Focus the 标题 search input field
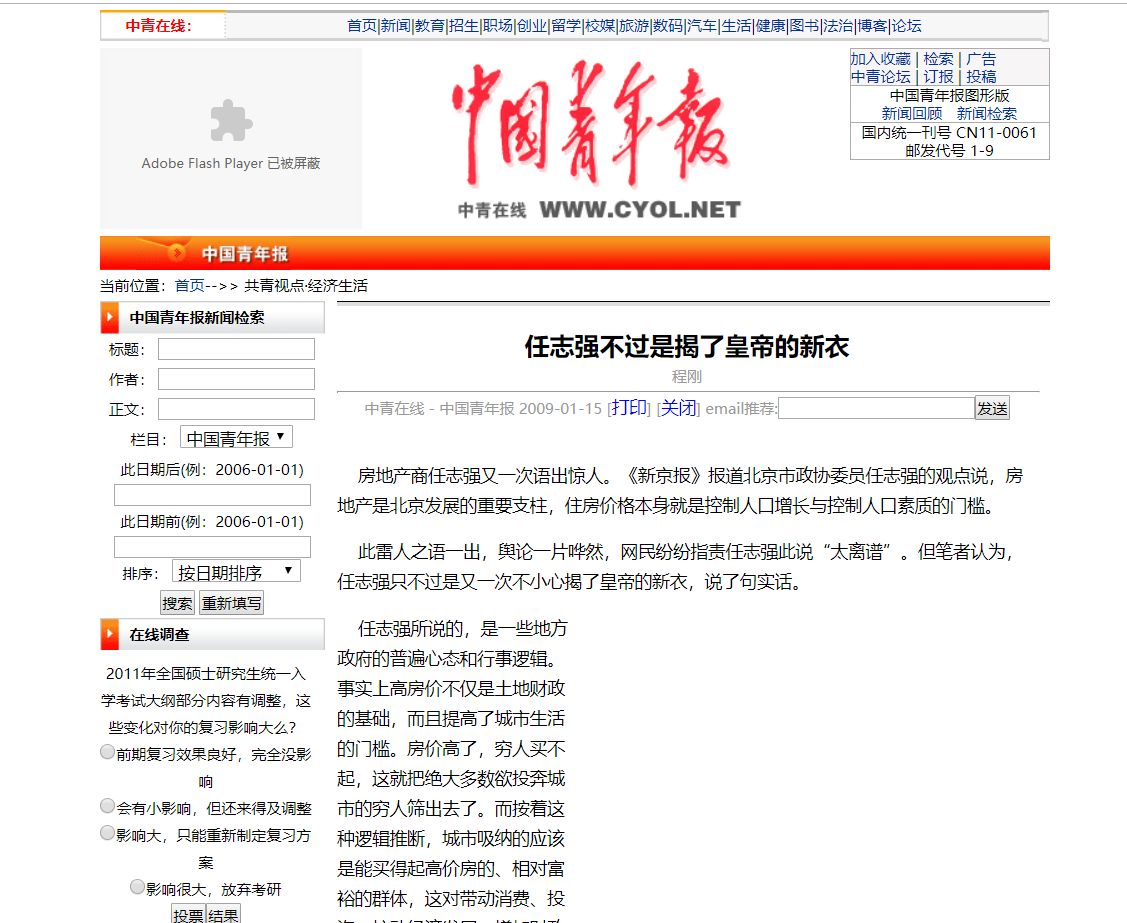Screen dimensions: 1127x923 point(236,349)
